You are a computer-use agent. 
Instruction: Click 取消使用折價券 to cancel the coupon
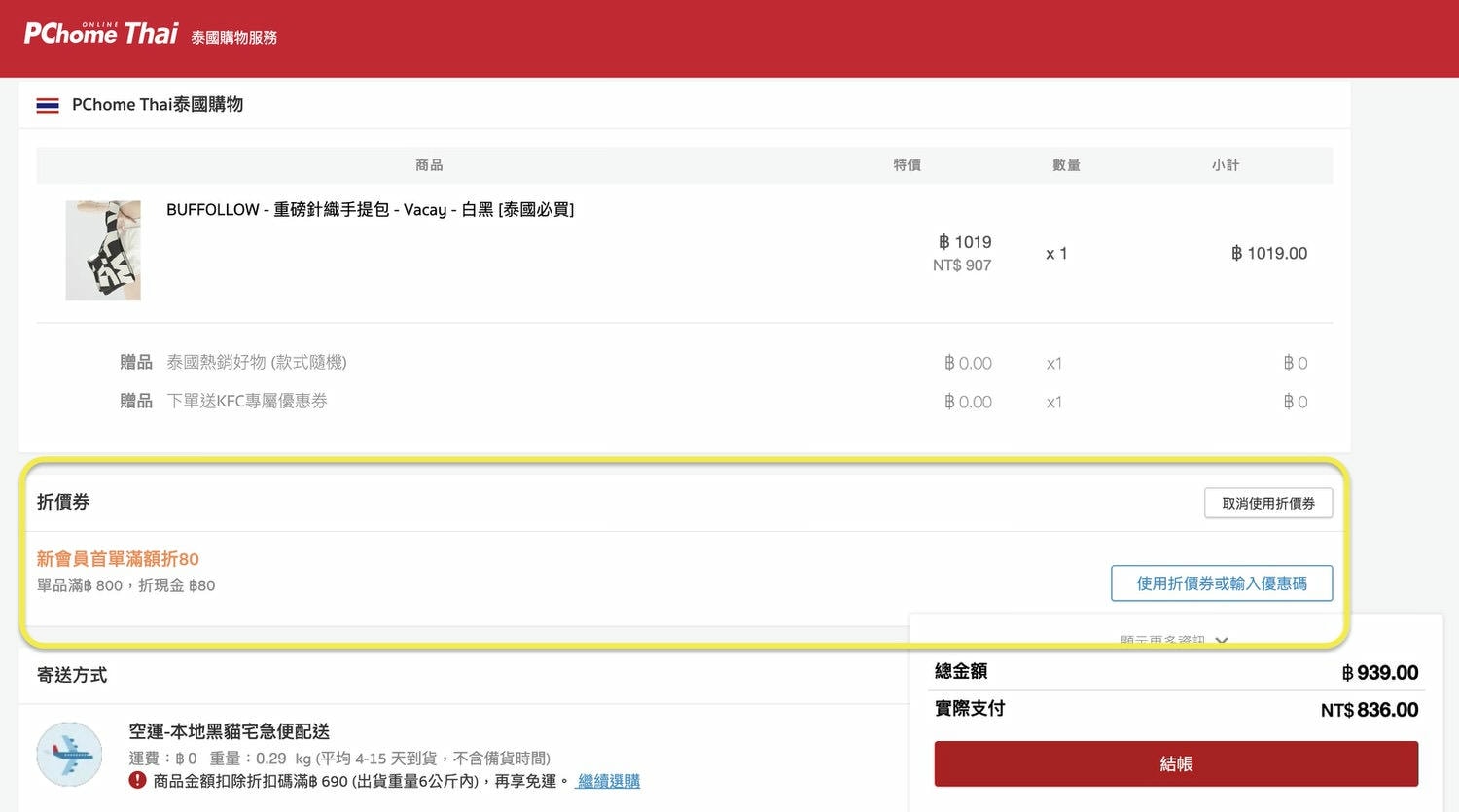1267,503
